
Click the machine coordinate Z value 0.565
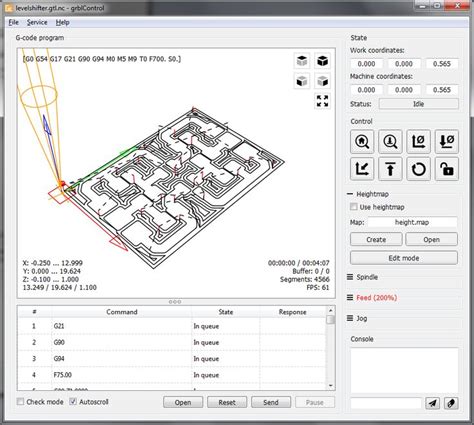442,90
